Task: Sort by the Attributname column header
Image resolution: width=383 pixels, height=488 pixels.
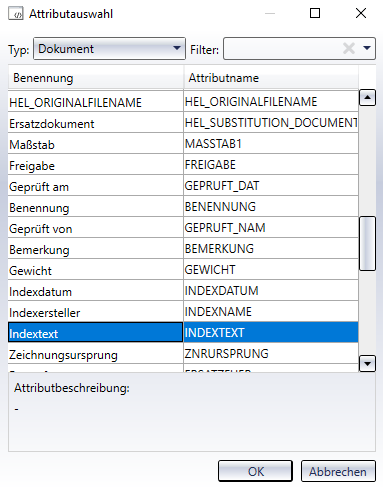Action: click(x=271, y=78)
